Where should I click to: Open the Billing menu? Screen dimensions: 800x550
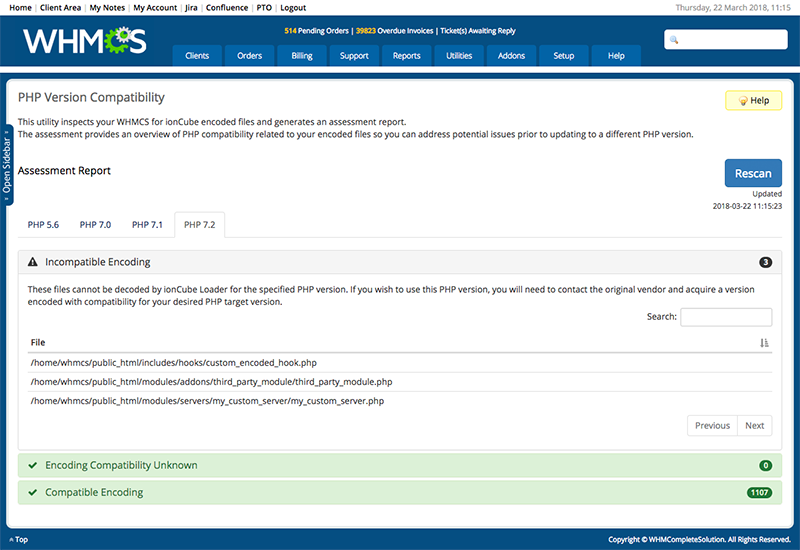point(302,56)
